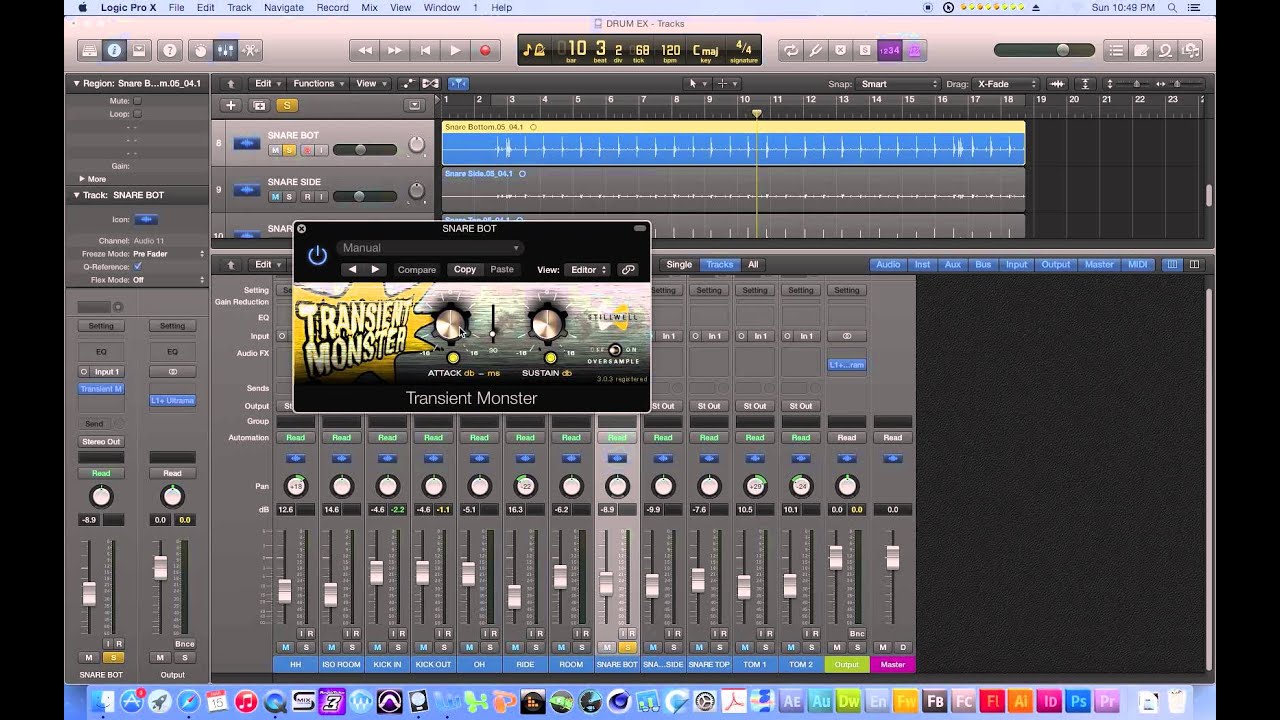Toggle Cycle mode button
Screen dimensions: 1280x720
click(x=791, y=50)
